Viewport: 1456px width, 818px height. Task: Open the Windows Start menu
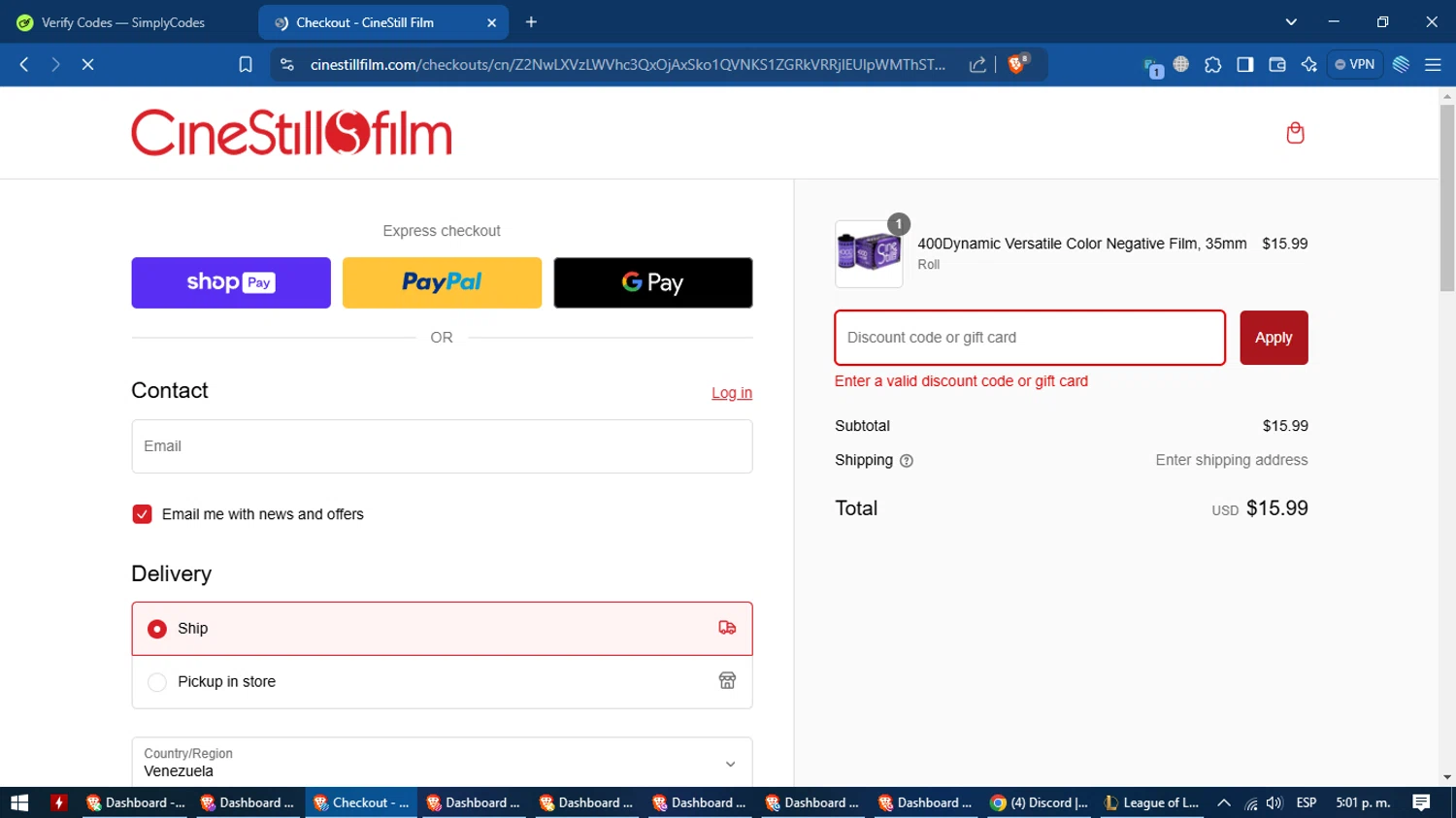[x=19, y=802]
